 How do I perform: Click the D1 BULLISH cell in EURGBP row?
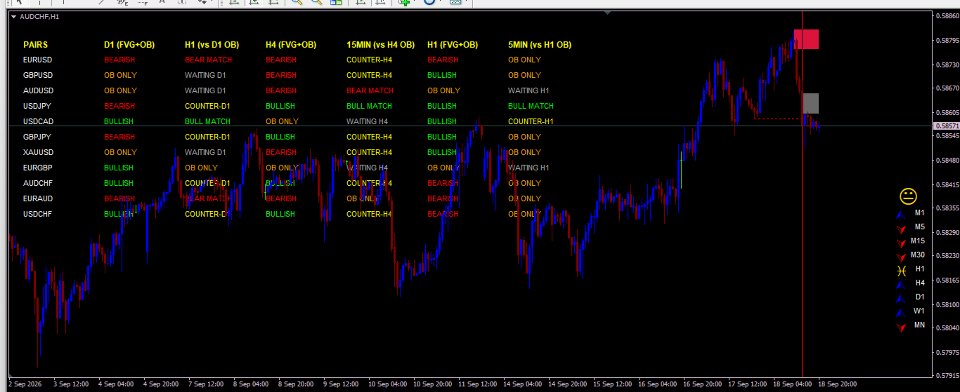tap(119, 168)
